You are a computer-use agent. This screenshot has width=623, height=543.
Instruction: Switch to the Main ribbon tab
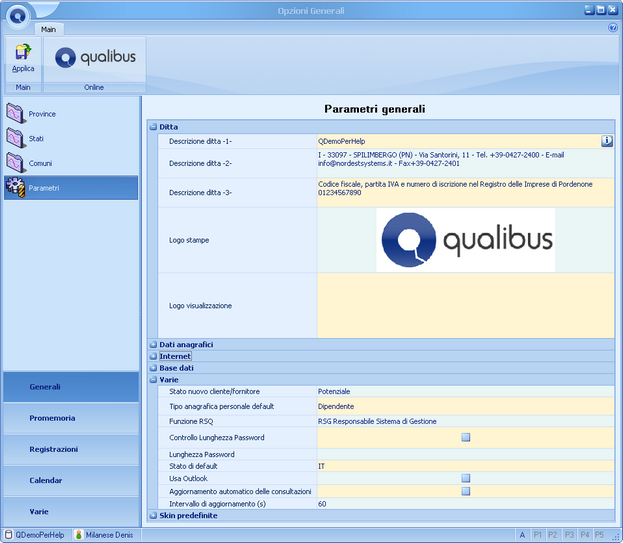48,29
